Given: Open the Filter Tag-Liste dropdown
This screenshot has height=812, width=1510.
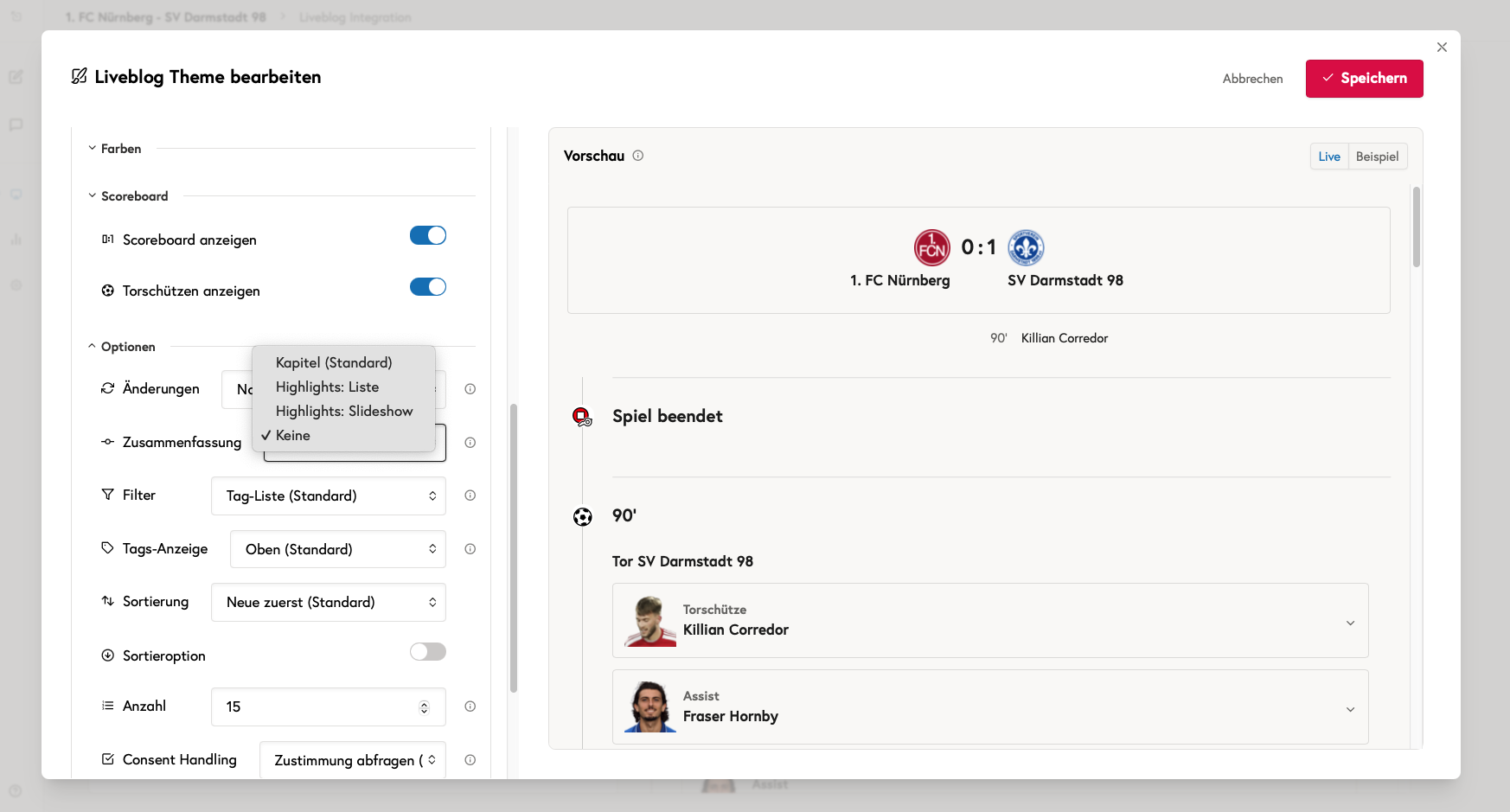Looking at the screenshot, I should coord(329,496).
